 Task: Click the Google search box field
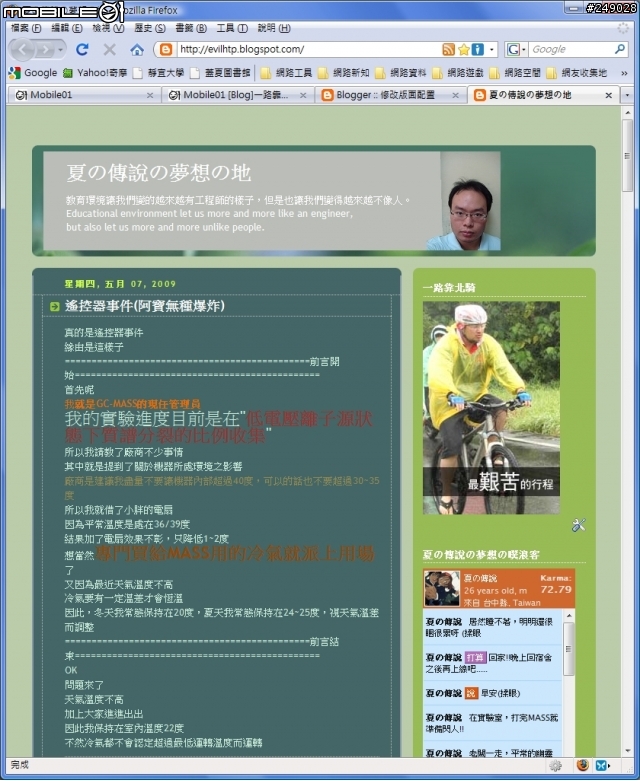point(571,49)
